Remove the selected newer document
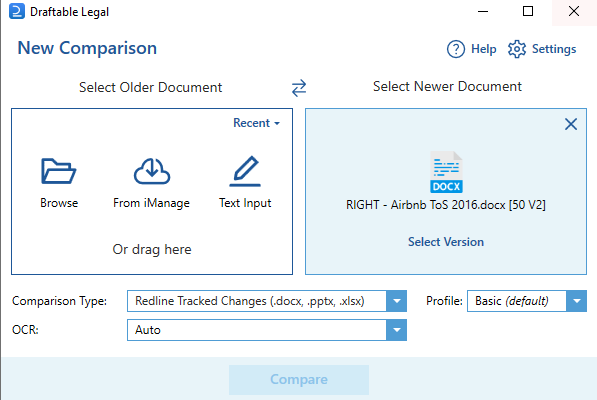Image resolution: width=597 pixels, height=400 pixels. pyautogui.click(x=571, y=124)
